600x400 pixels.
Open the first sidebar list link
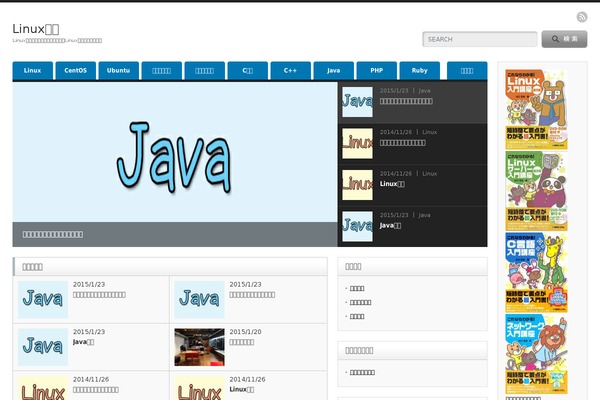pyautogui.click(x=357, y=288)
